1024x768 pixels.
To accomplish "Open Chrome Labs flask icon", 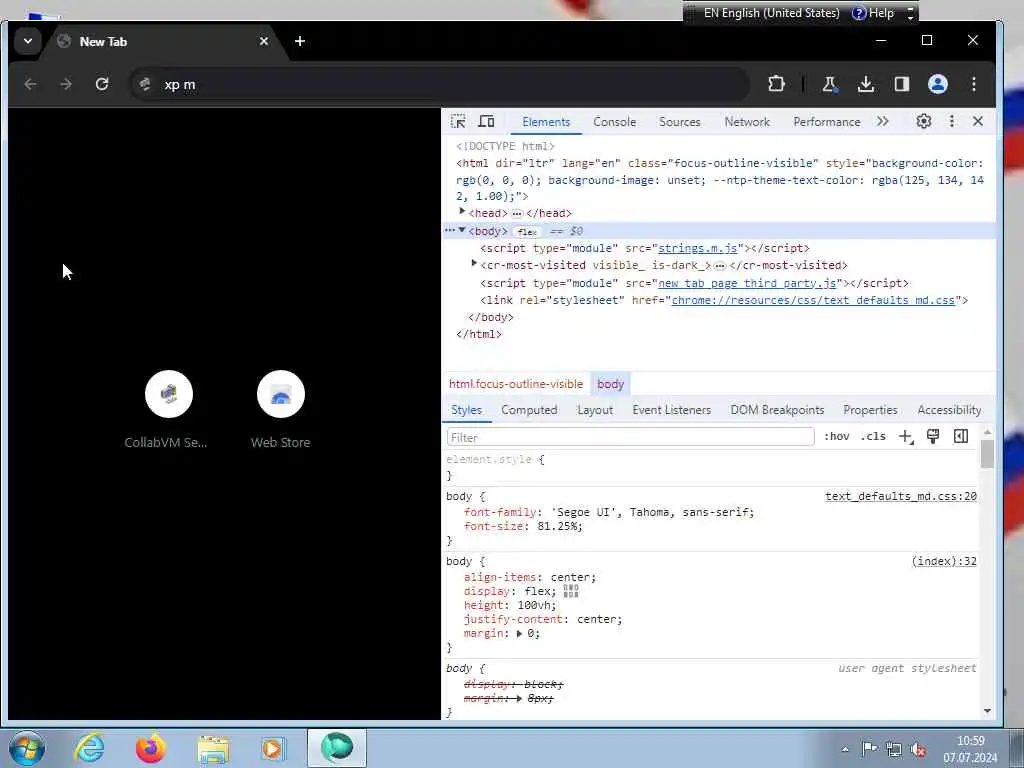I will click(829, 84).
